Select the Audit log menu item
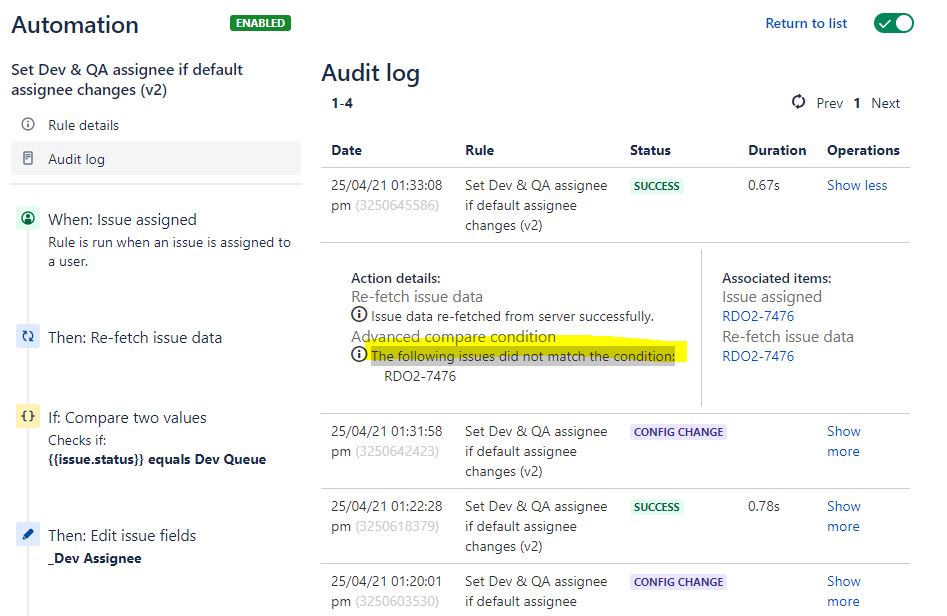This screenshot has height=616, width=947. click(x=156, y=159)
